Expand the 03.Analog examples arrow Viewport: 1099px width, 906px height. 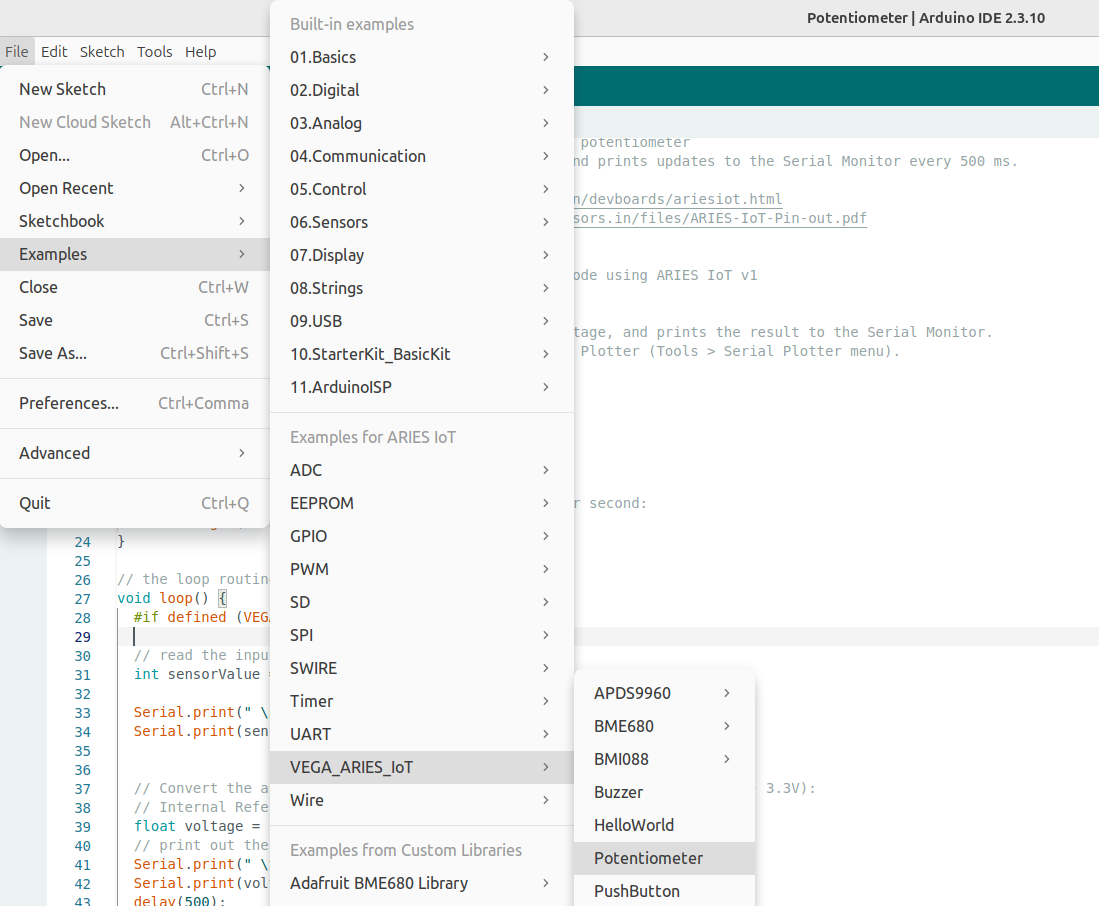click(545, 123)
